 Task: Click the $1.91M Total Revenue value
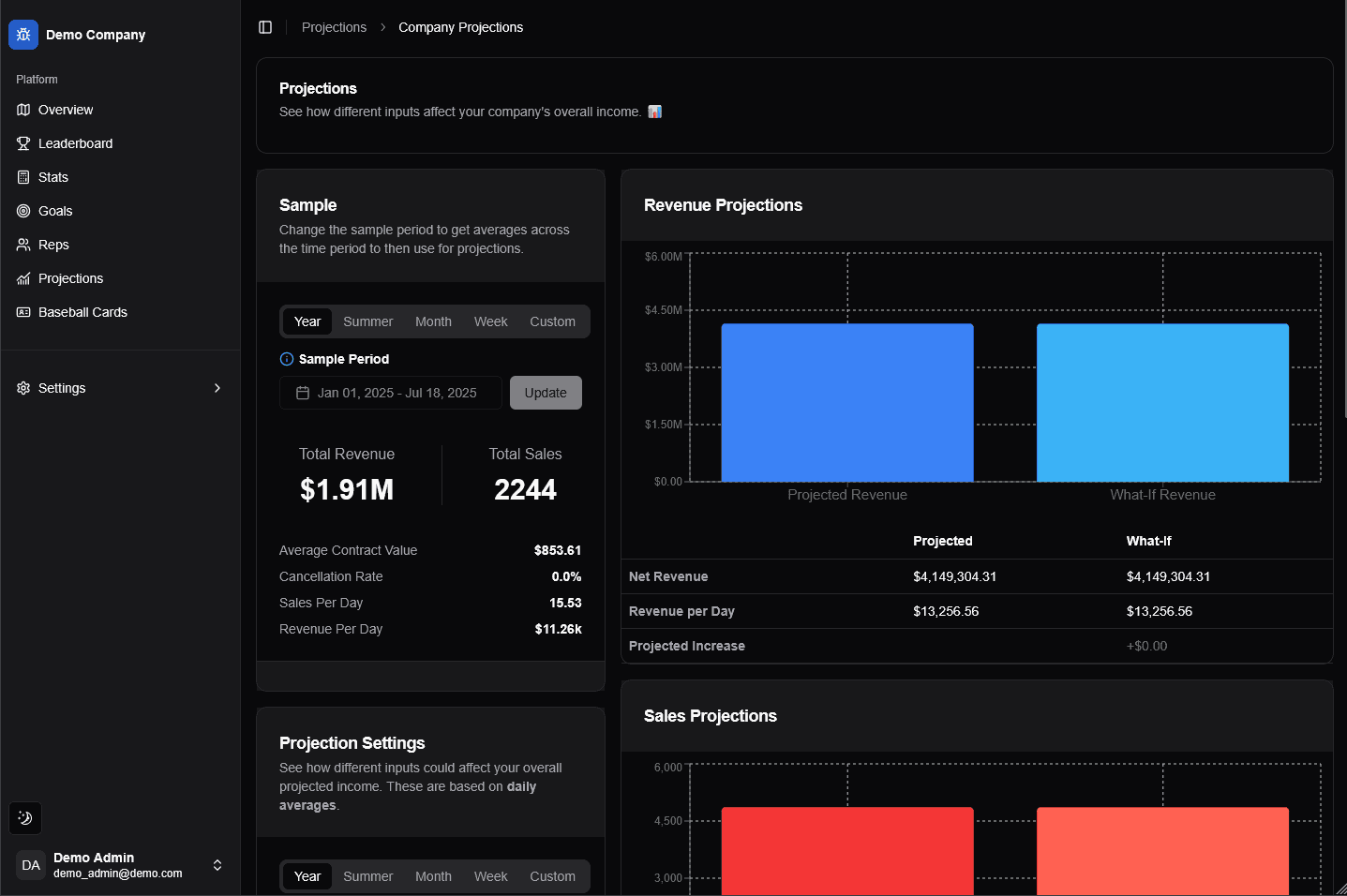[347, 489]
